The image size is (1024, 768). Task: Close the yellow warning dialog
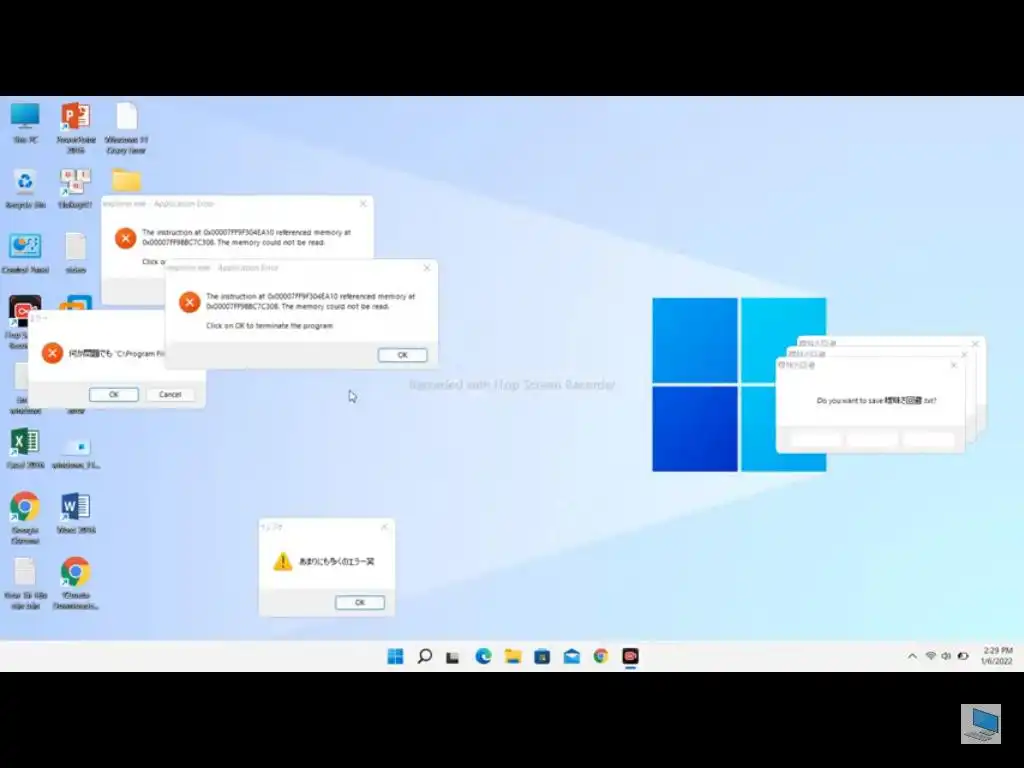point(384,526)
